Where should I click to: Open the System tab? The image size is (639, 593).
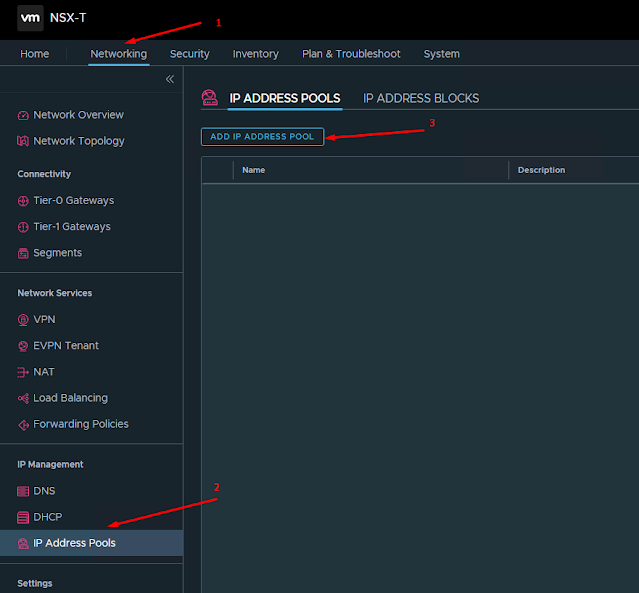coord(441,54)
